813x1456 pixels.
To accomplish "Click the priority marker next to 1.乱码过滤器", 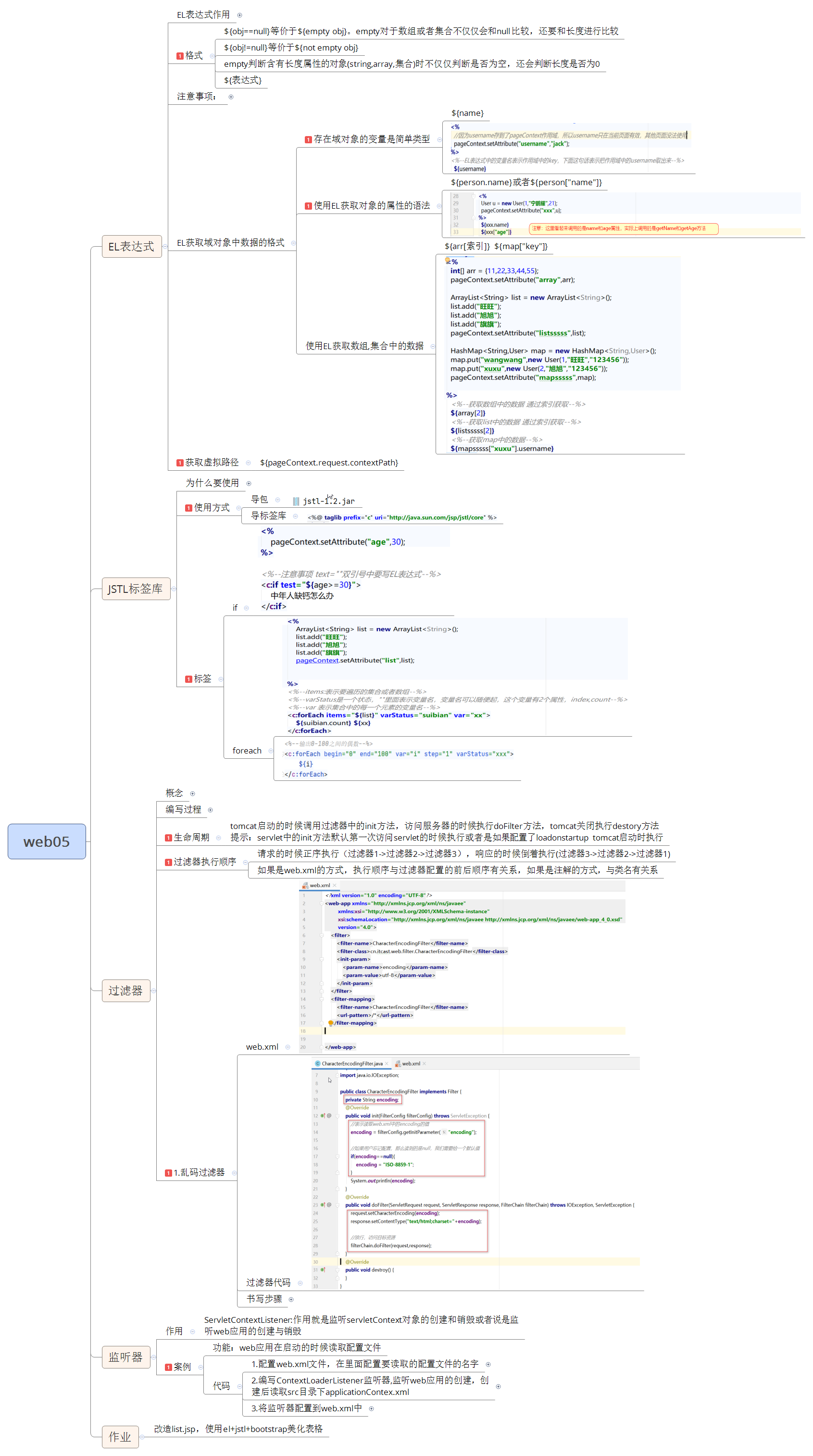I will [168, 1173].
